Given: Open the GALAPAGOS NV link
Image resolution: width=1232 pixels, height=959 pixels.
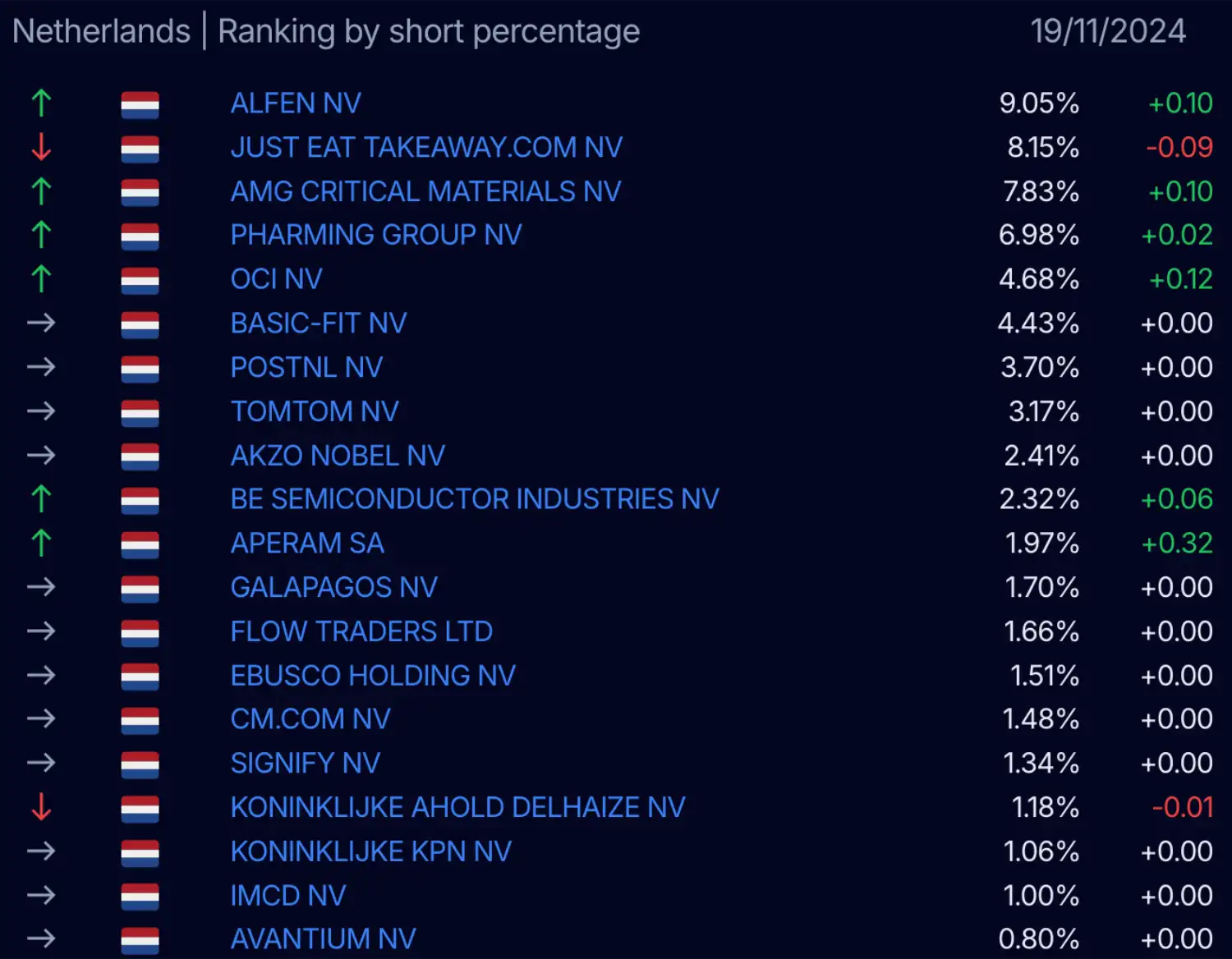Looking at the screenshot, I should click(x=334, y=588).
